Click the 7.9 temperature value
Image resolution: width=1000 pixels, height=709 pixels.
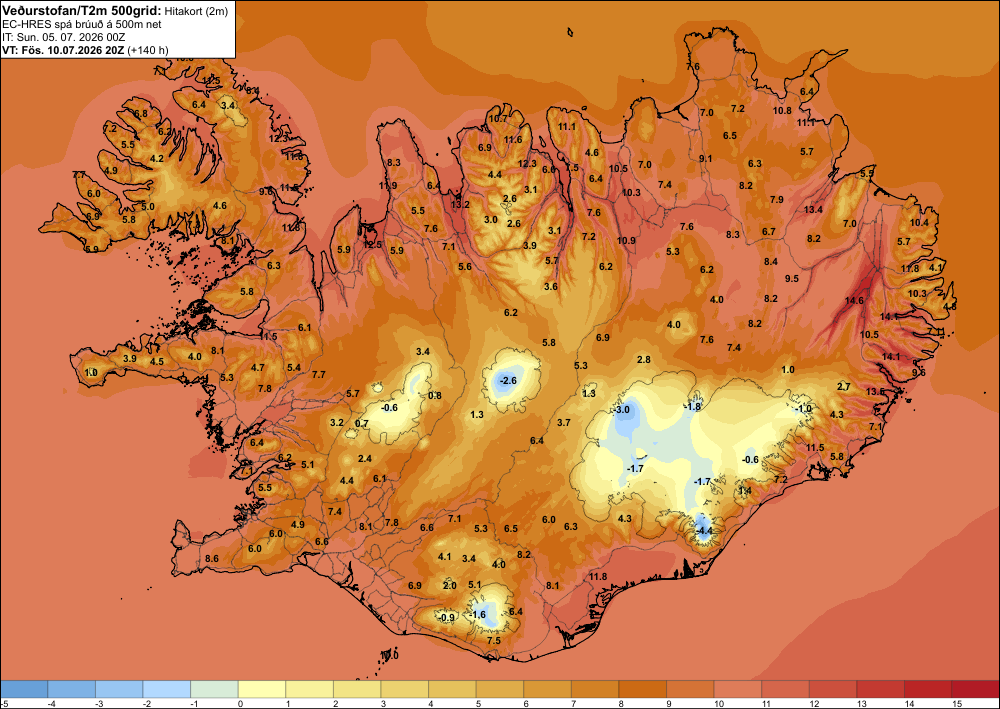(776, 200)
